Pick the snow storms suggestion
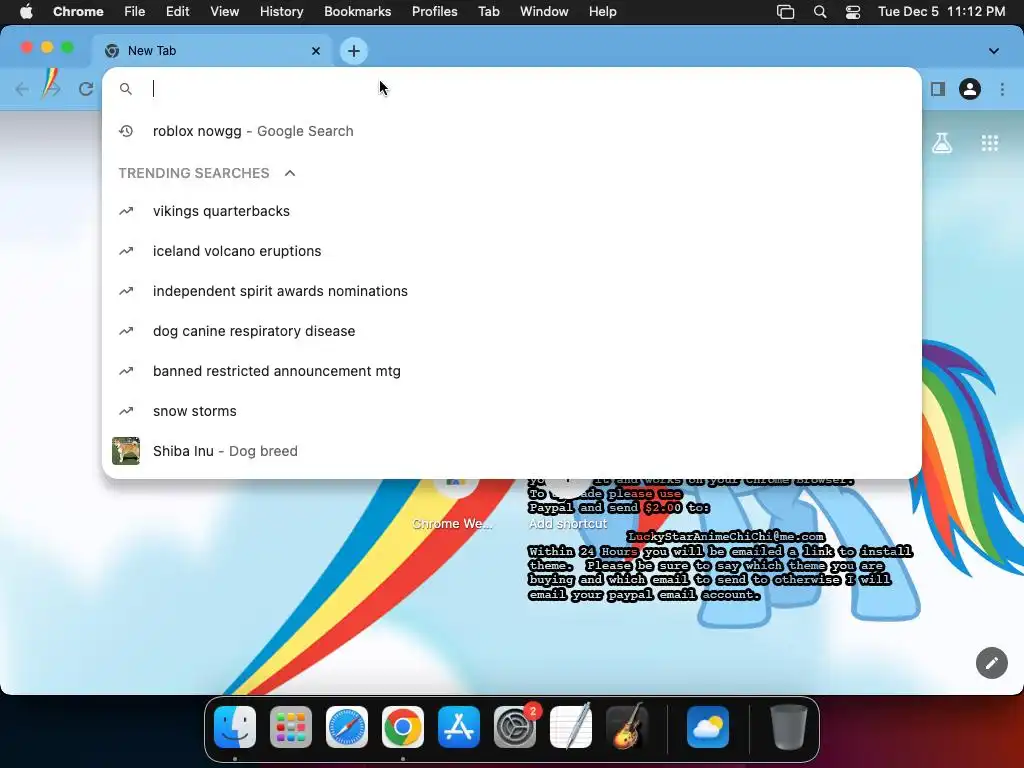 point(512,411)
